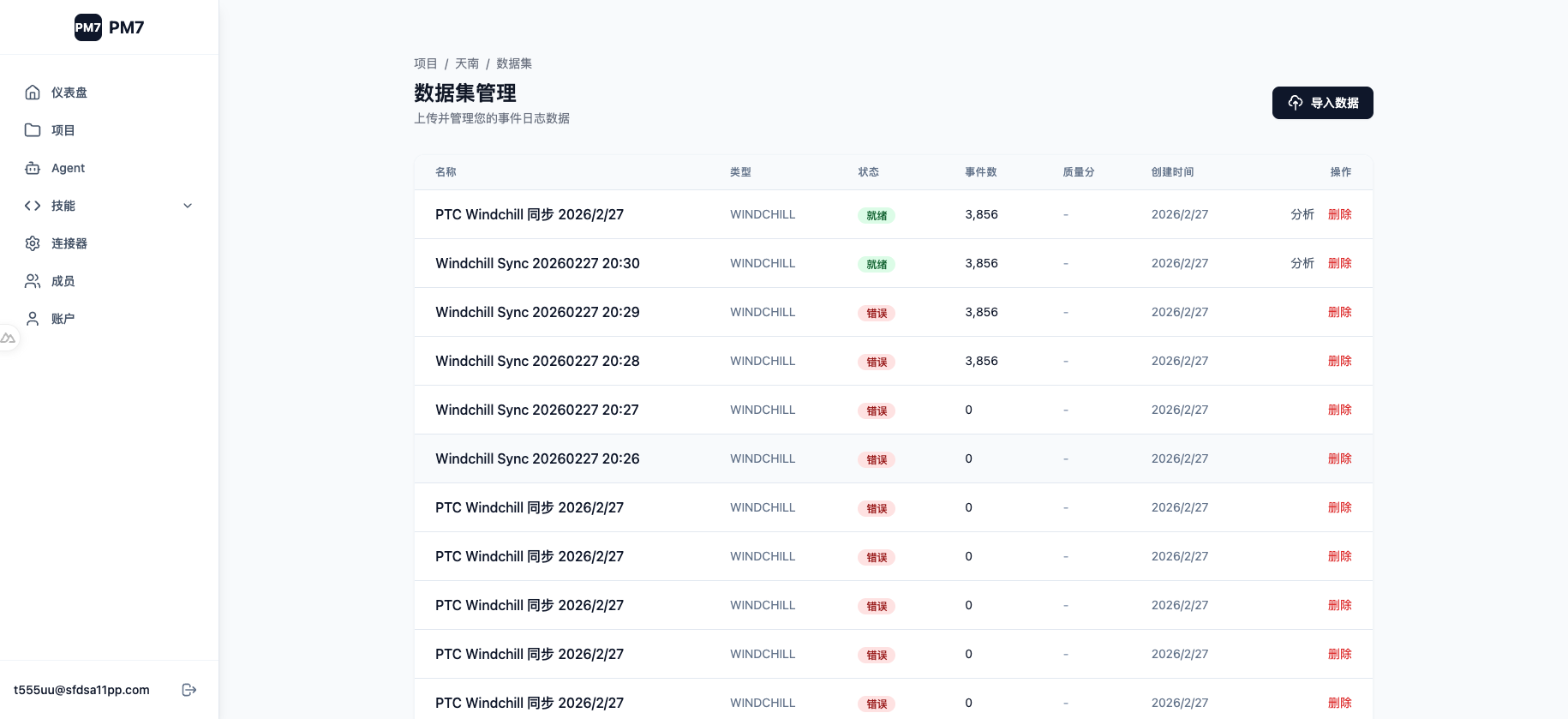The height and width of the screenshot is (719, 1568).
Task: Click WINDCHILL type for Windchill Sync 20:26
Action: point(763,458)
